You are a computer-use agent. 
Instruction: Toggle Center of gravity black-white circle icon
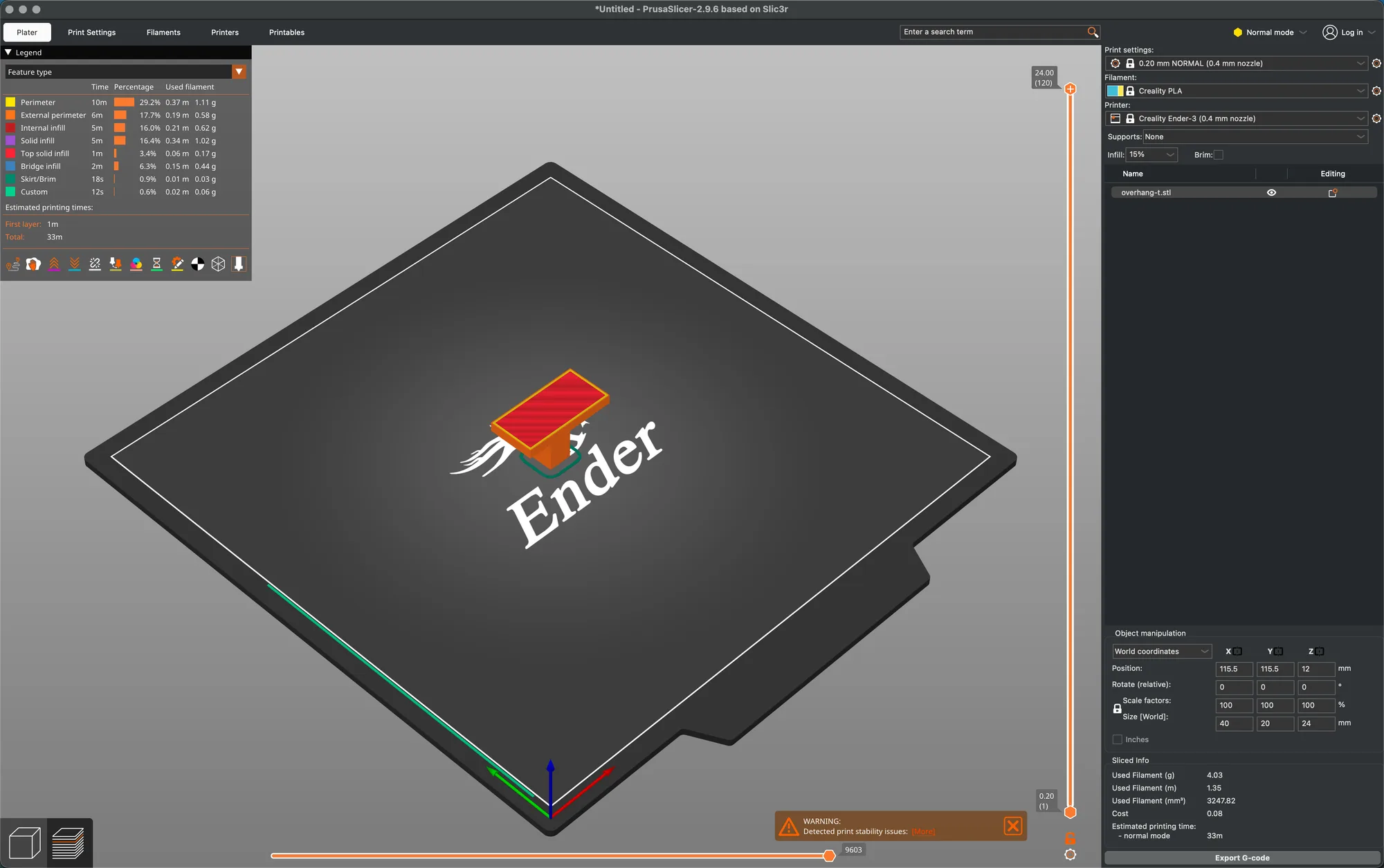[198, 264]
